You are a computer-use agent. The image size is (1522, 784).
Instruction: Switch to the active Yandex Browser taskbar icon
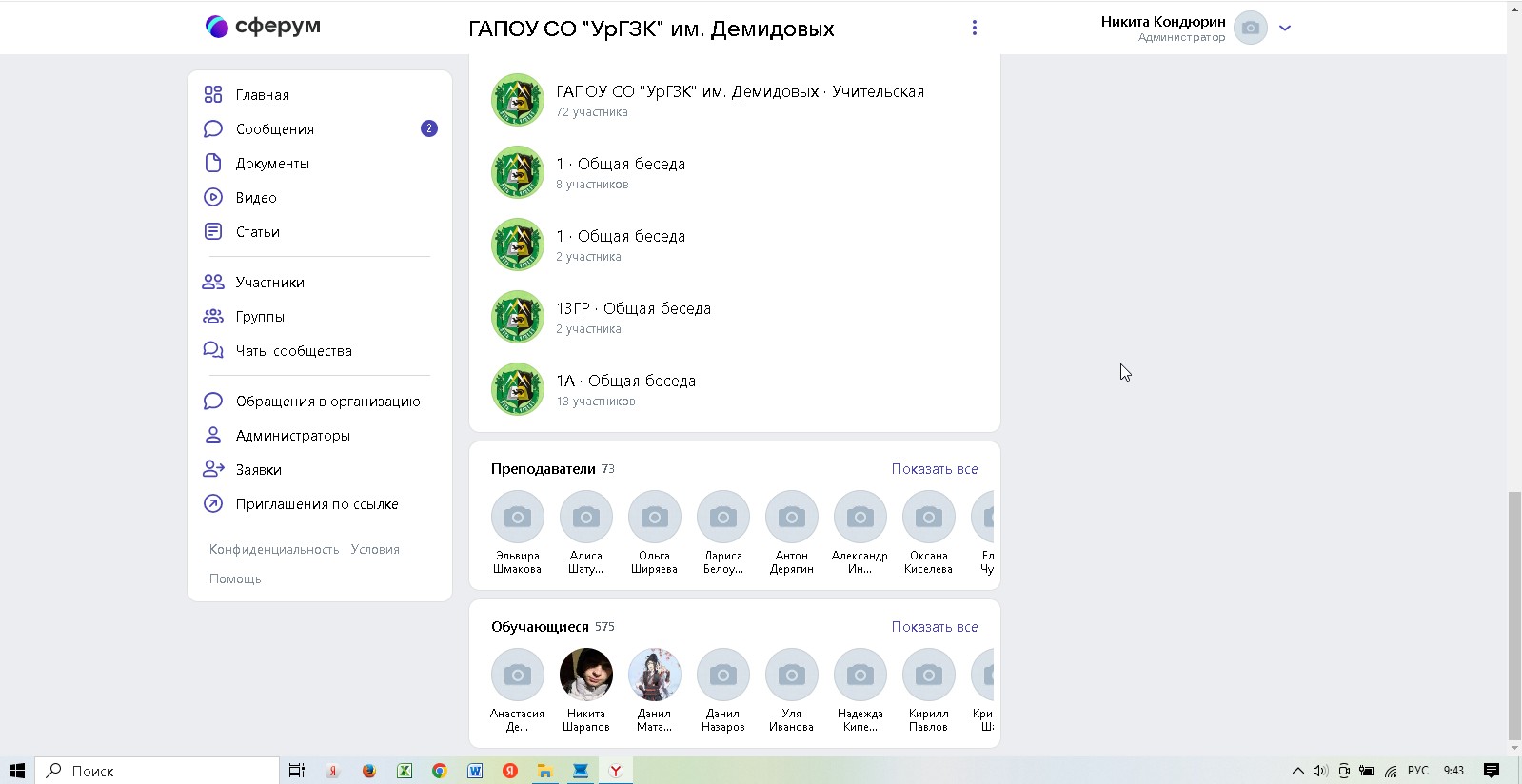[616, 771]
